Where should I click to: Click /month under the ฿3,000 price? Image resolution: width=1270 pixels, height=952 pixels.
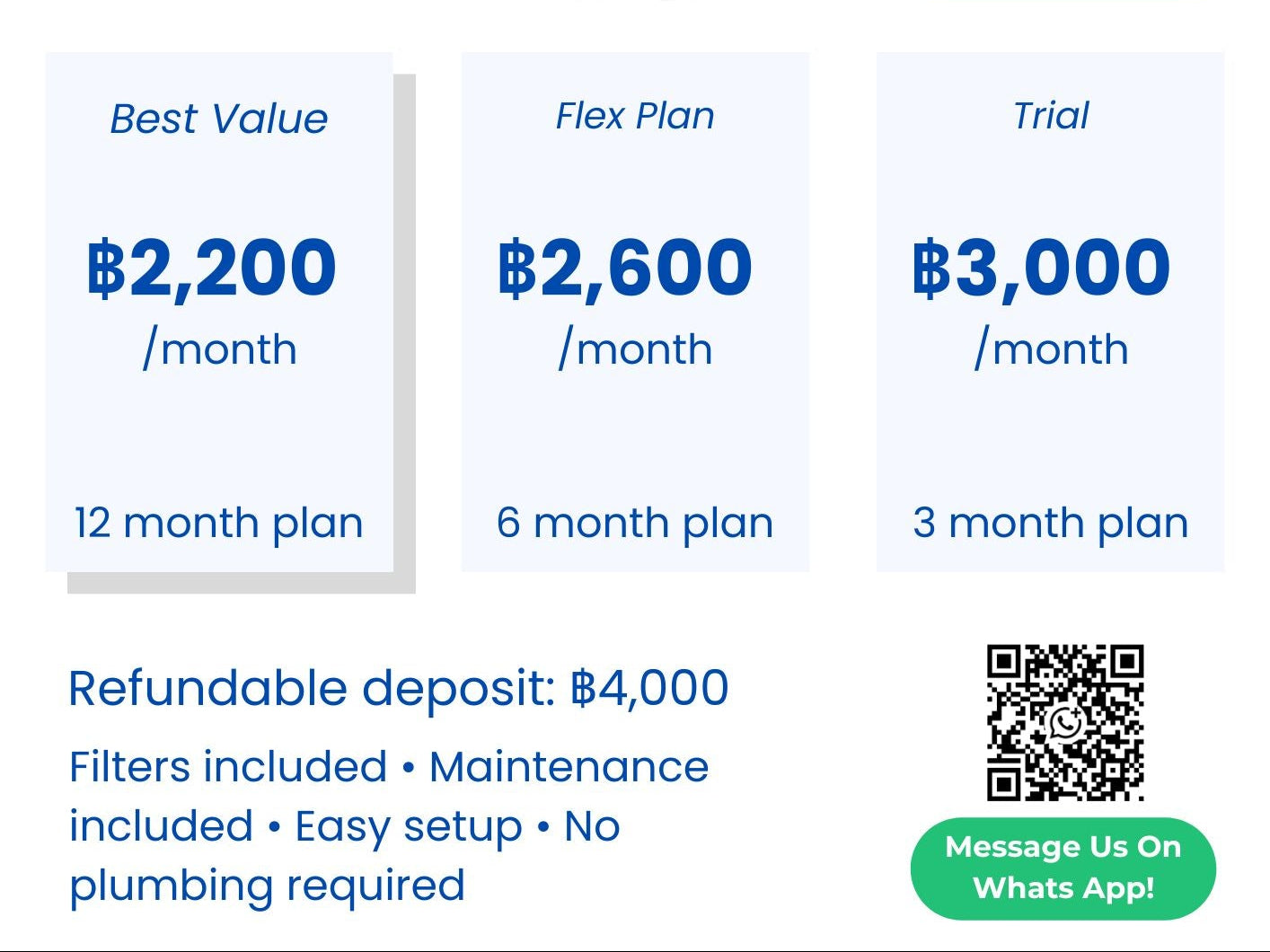coord(1052,348)
